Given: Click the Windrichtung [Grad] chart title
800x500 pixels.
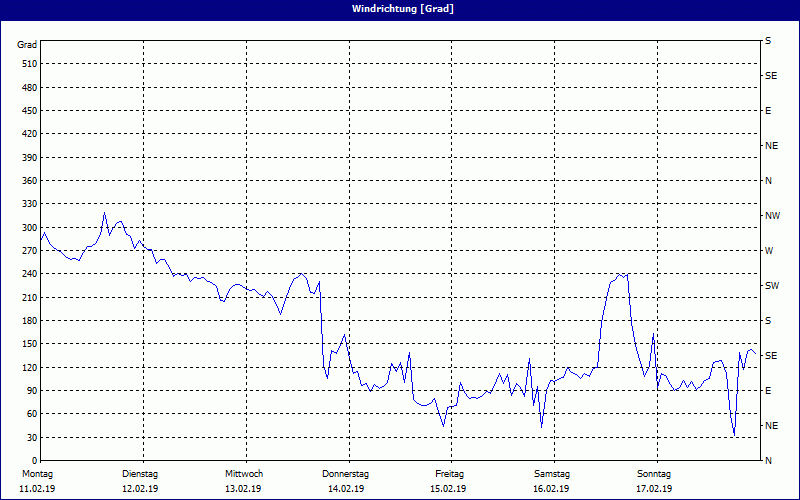Looking at the screenshot, I should pos(399,9).
